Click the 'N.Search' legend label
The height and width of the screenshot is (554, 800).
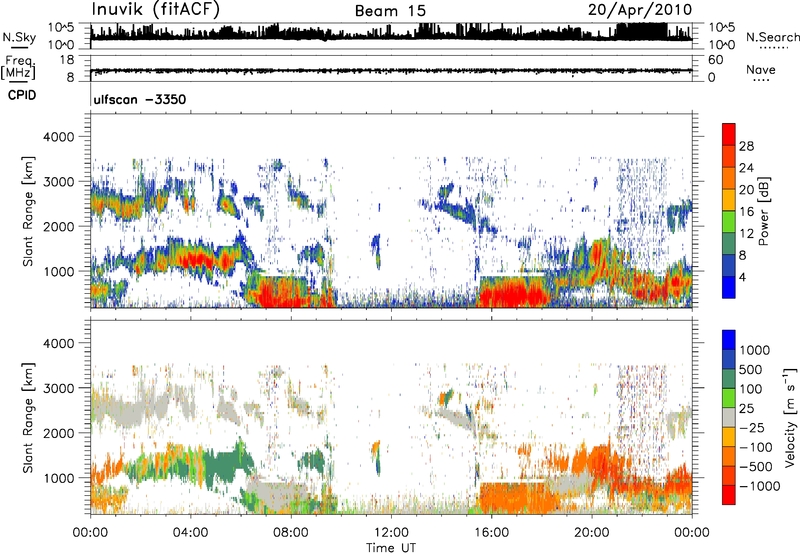[x=772, y=37]
